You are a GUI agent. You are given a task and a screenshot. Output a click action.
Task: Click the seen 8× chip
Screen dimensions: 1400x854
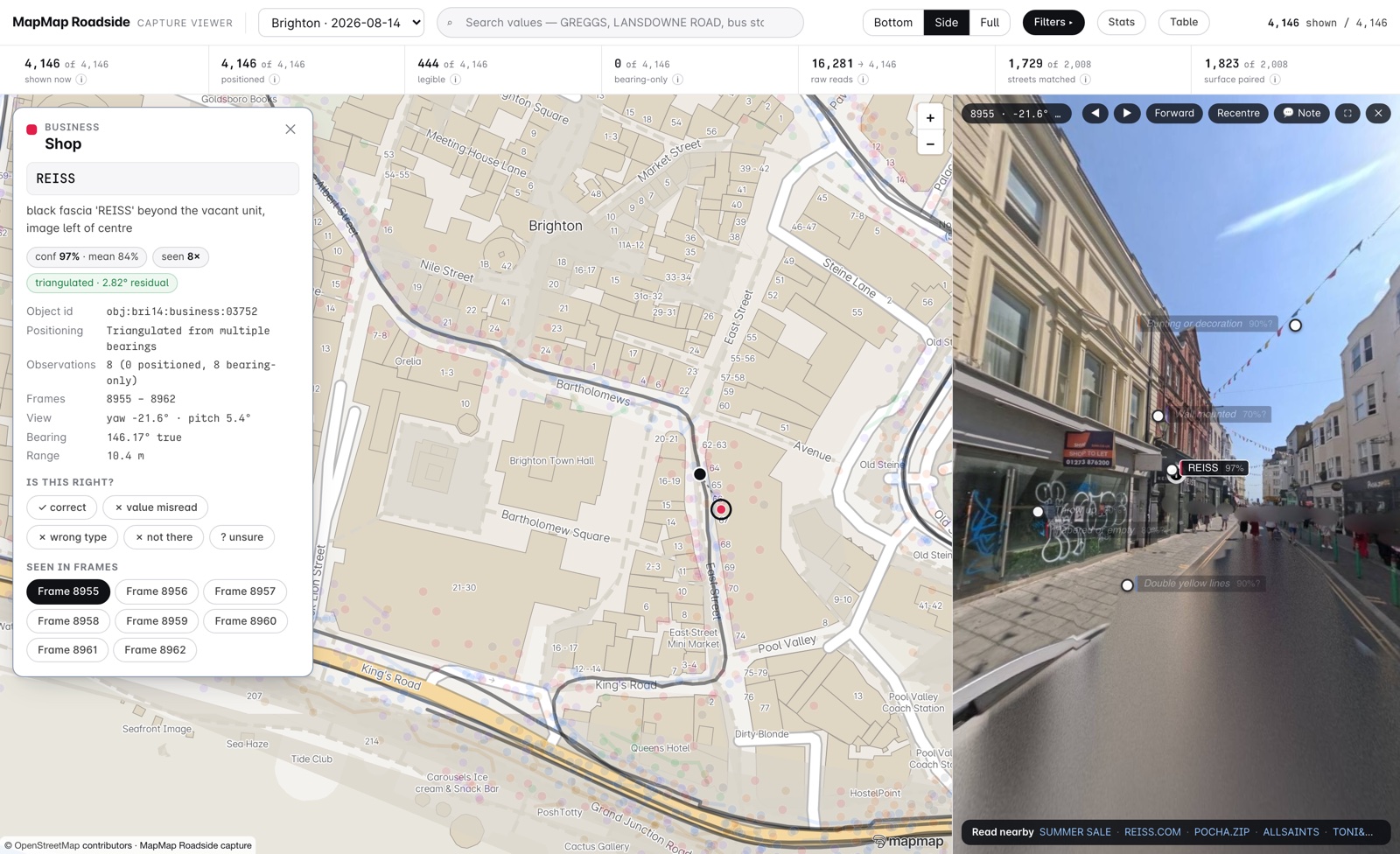[180, 256]
